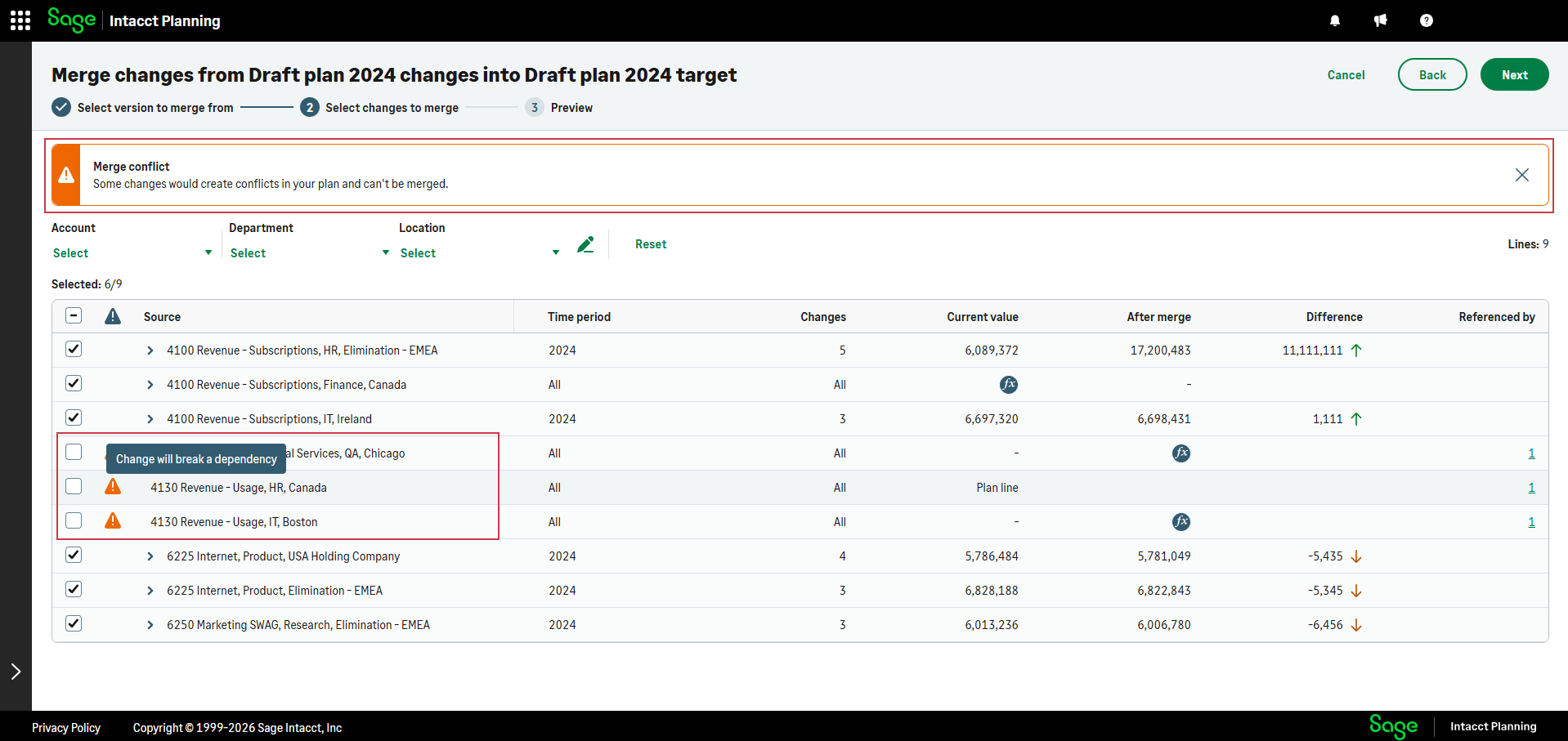Uncheck Subscriptions, IT, Ireland checkbox
The height and width of the screenshot is (741, 1568).
(x=74, y=417)
